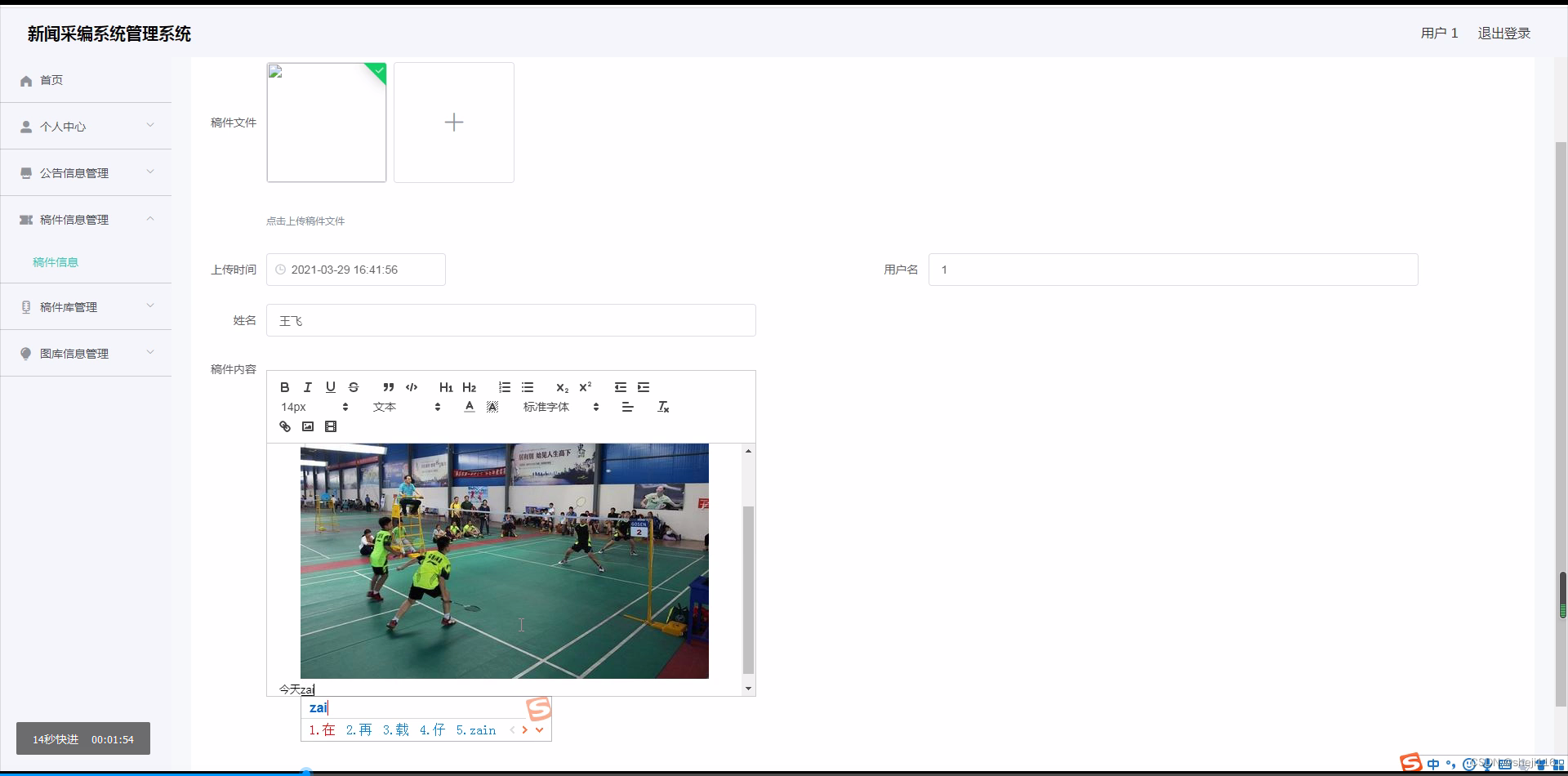The image size is (1568, 776).
Task: Apply superscript formatting
Action: pyautogui.click(x=586, y=386)
